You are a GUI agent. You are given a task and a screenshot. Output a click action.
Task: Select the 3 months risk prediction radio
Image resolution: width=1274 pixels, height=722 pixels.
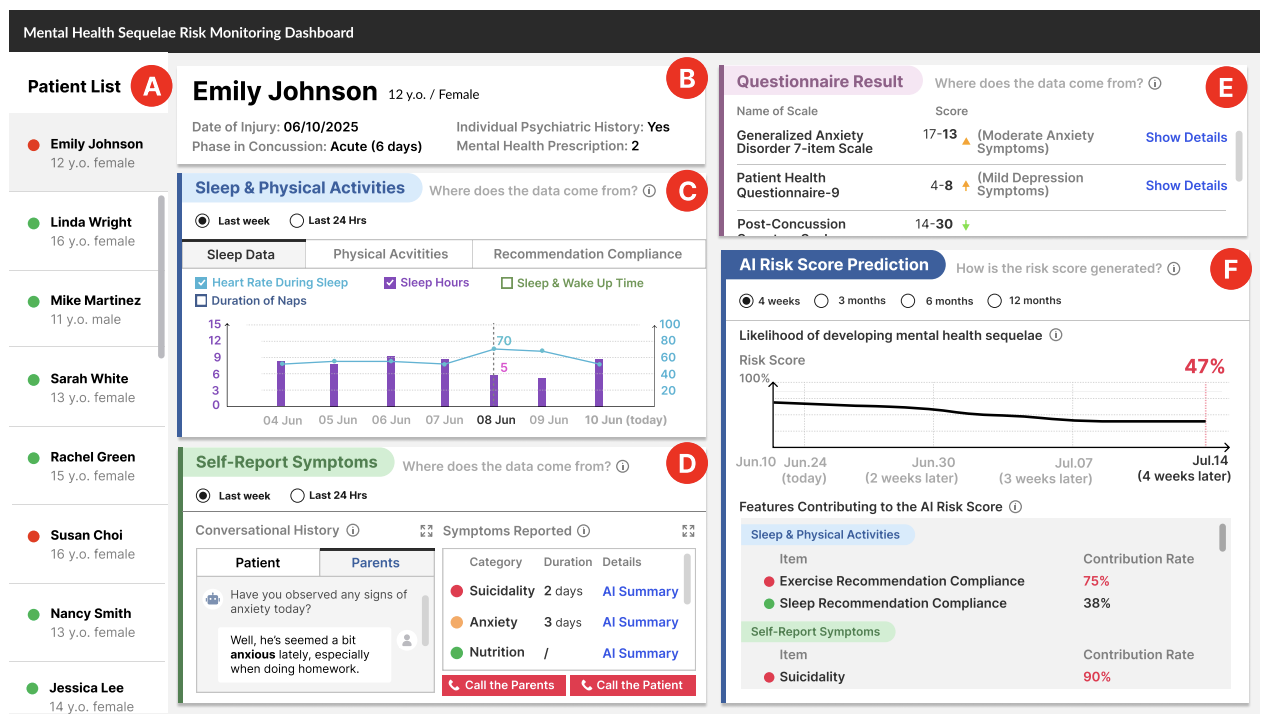point(822,301)
